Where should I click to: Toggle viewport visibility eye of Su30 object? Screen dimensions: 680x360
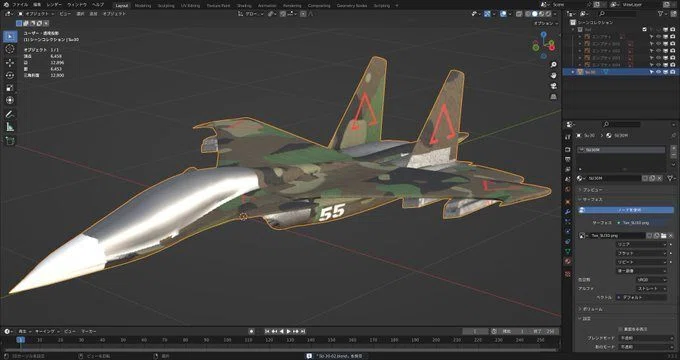658,72
